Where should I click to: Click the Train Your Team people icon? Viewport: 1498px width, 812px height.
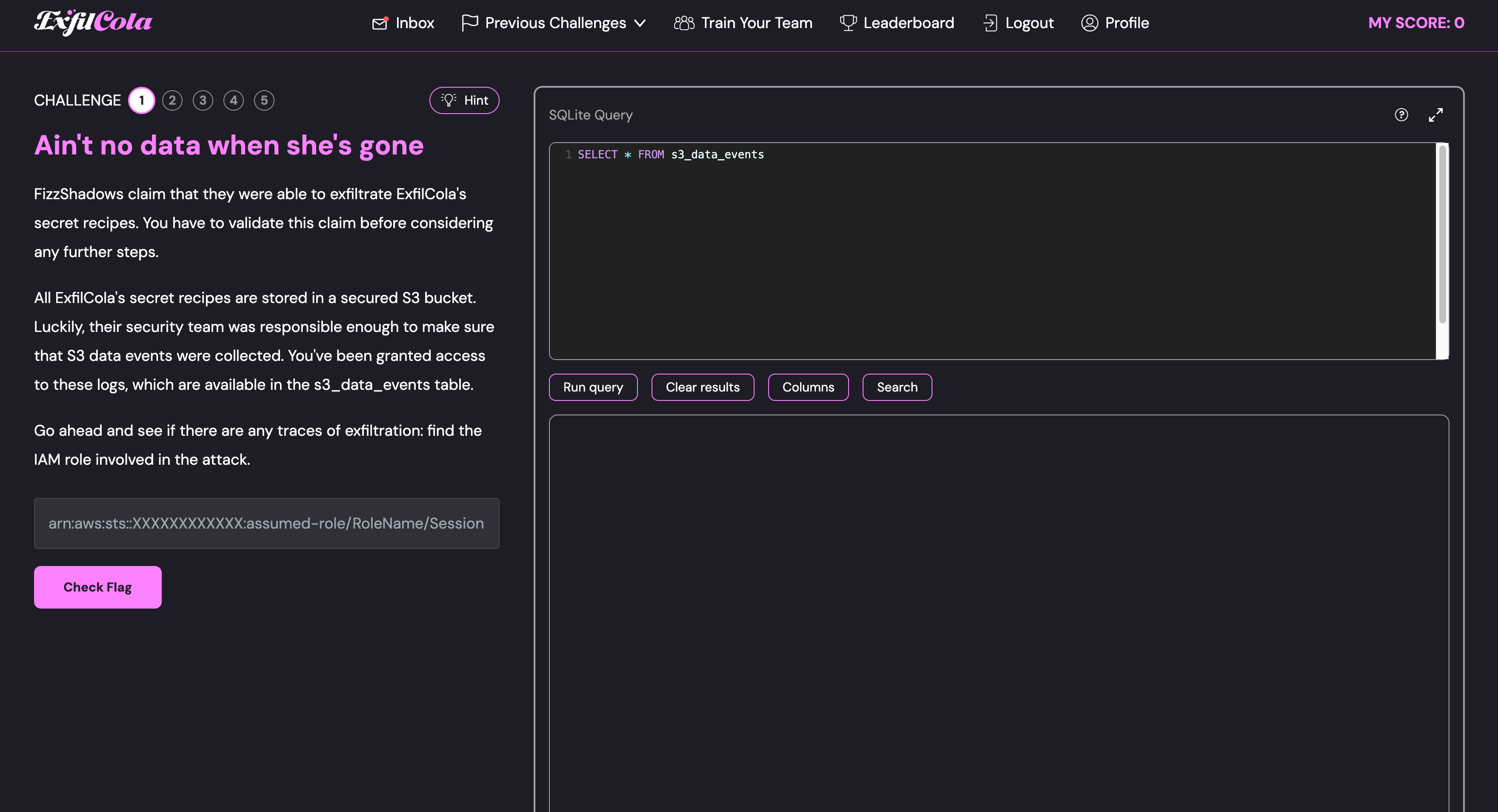(684, 23)
